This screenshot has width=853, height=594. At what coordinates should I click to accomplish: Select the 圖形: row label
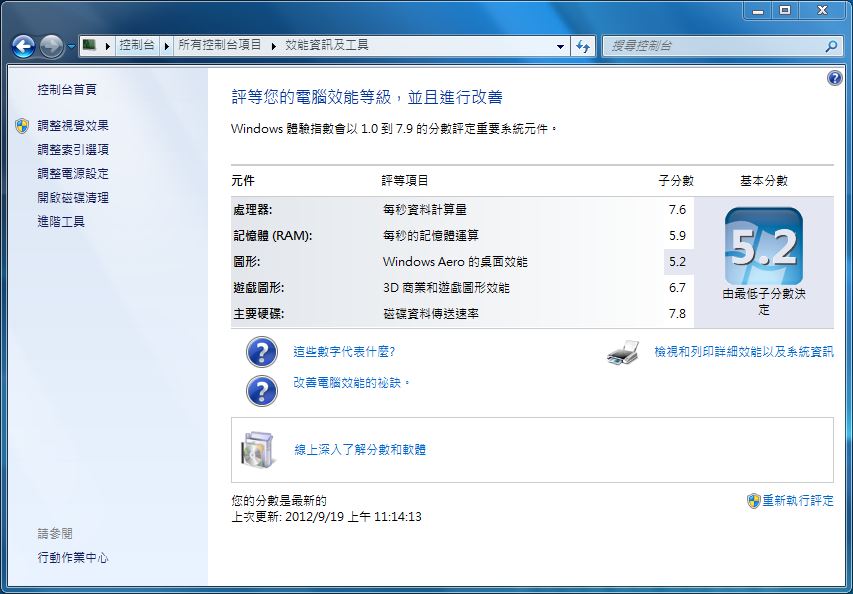pyautogui.click(x=246, y=262)
